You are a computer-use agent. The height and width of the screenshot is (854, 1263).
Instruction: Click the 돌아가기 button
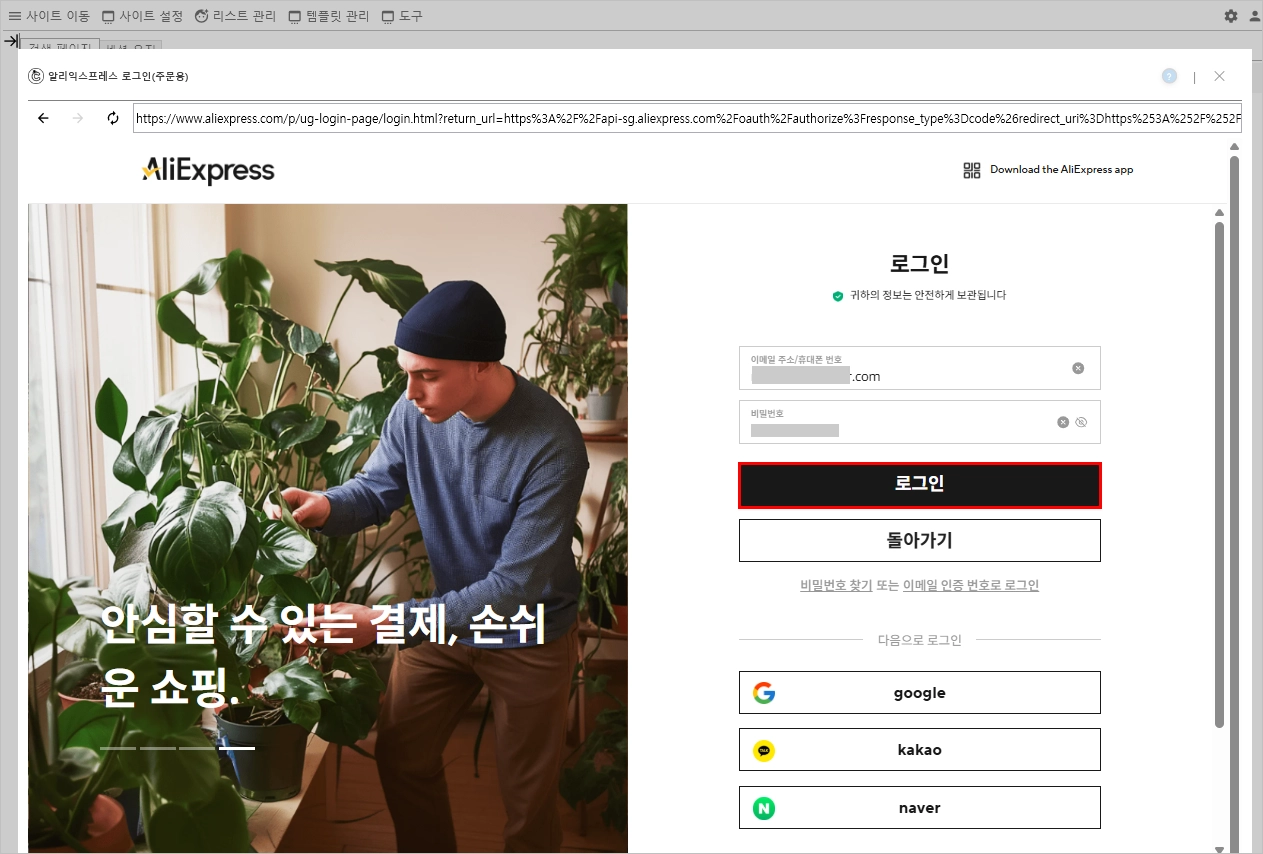coord(920,540)
